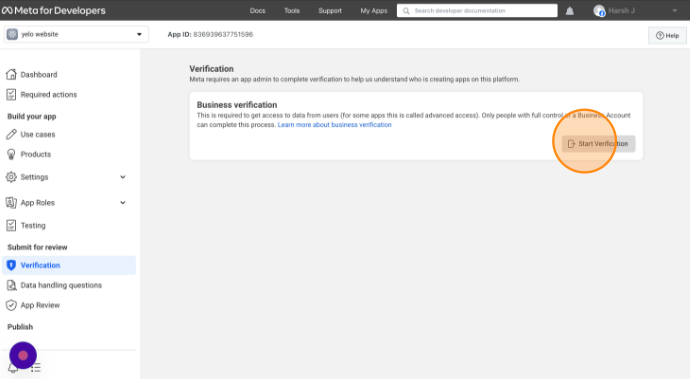The width and height of the screenshot is (690, 379).
Task: Click the Publish section label
Action: point(20,327)
